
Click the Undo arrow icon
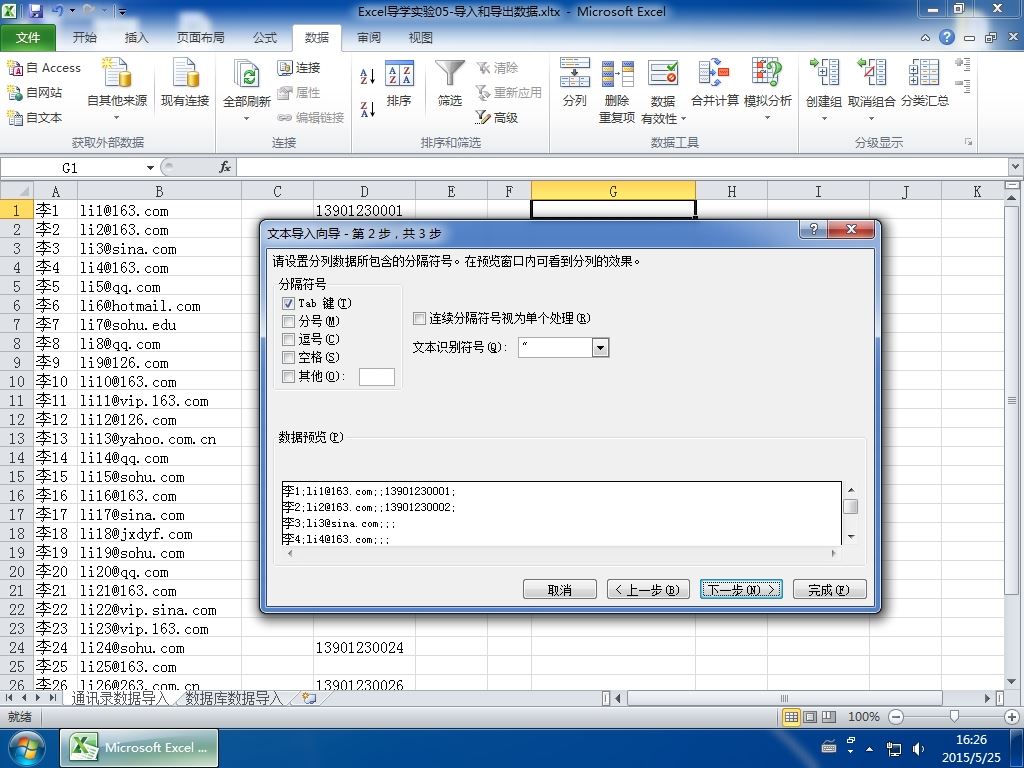click(x=57, y=10)
